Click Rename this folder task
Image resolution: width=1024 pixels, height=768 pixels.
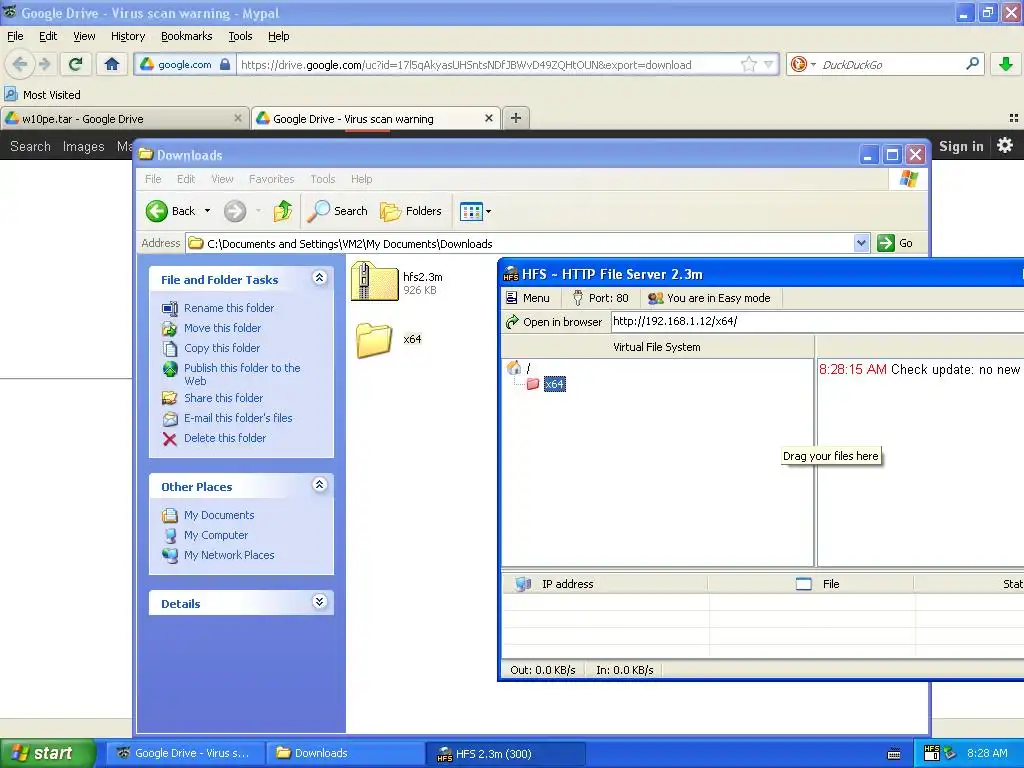229,308
